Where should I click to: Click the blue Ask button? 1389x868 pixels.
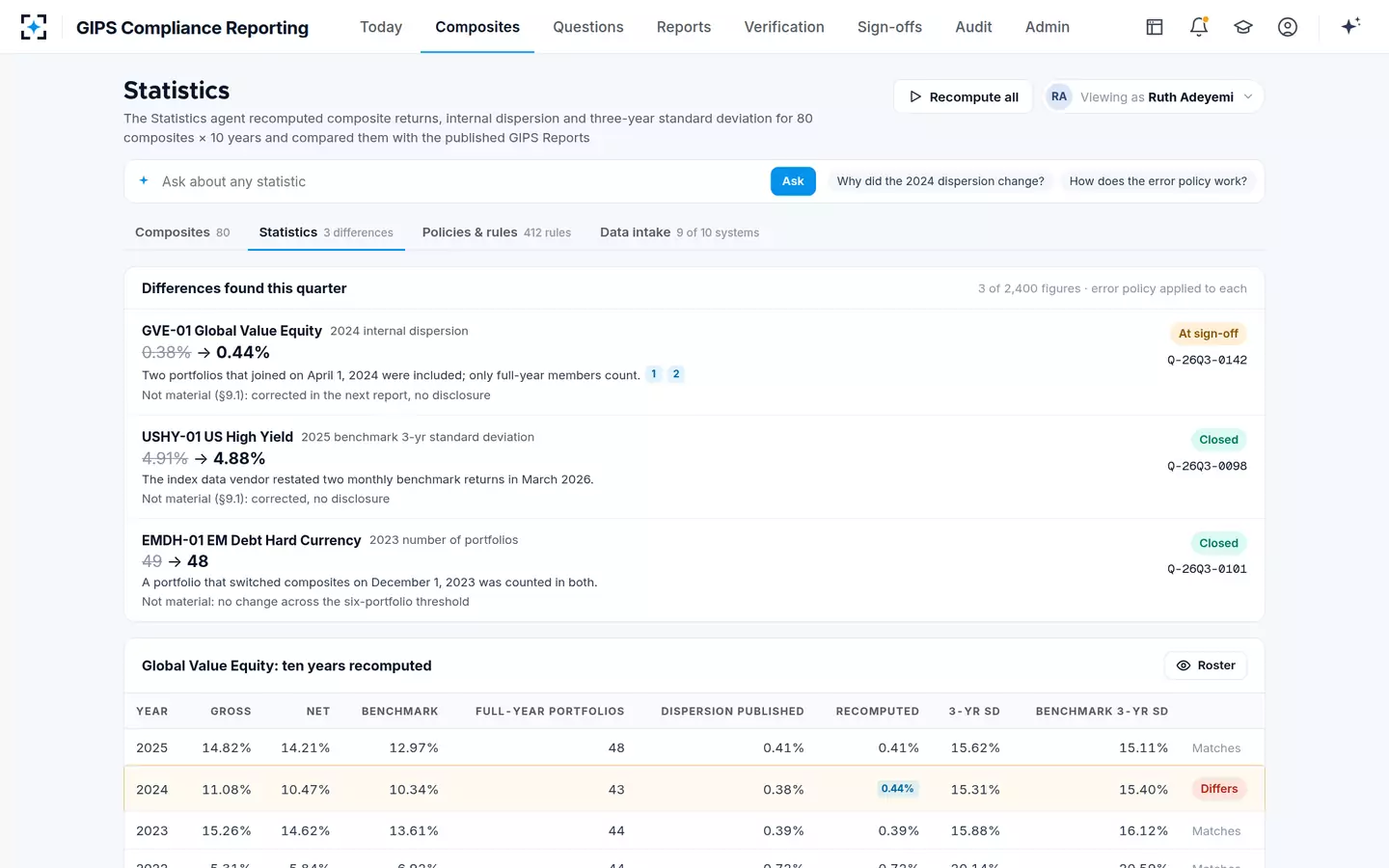[793, 181]
